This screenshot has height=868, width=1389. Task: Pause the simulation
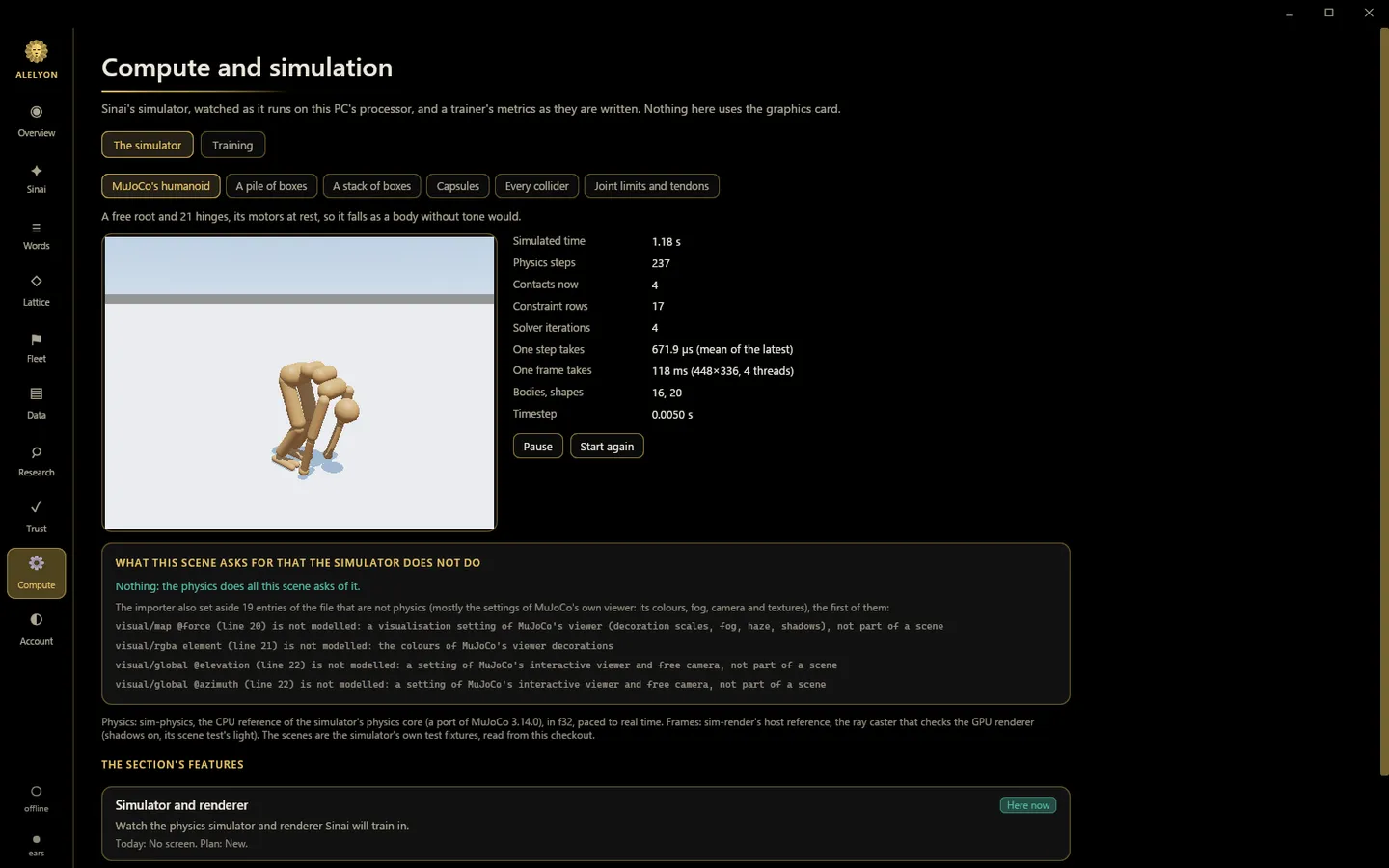tap(538, 447)
